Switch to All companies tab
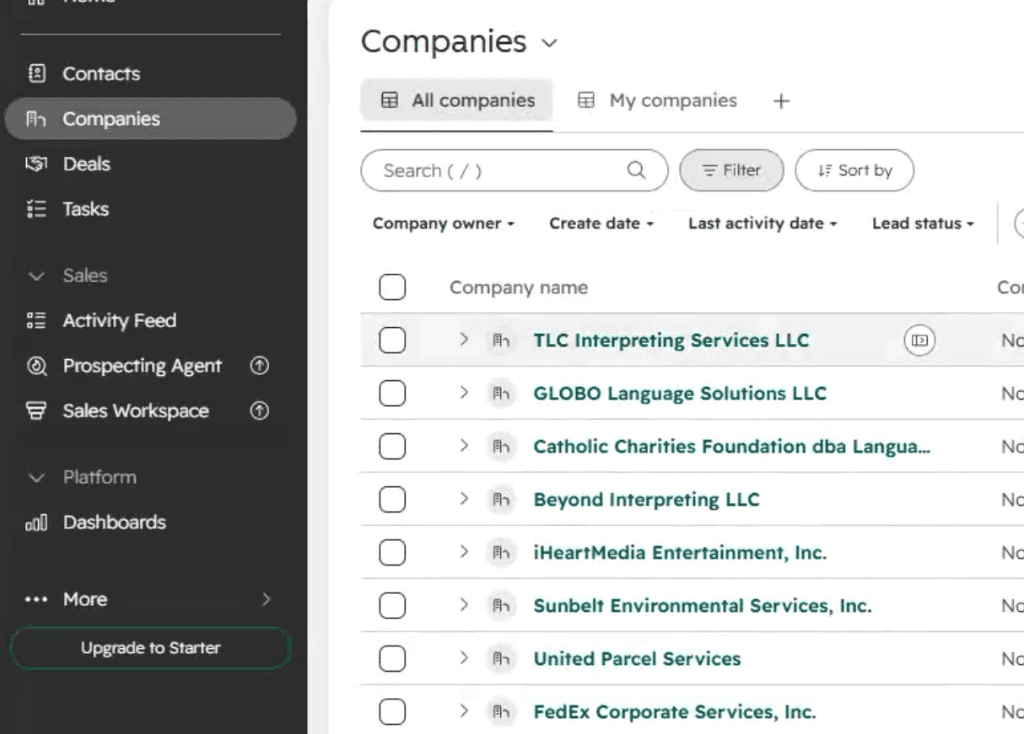The width and height of the screenshot is (1024, 734). point(456,101)
